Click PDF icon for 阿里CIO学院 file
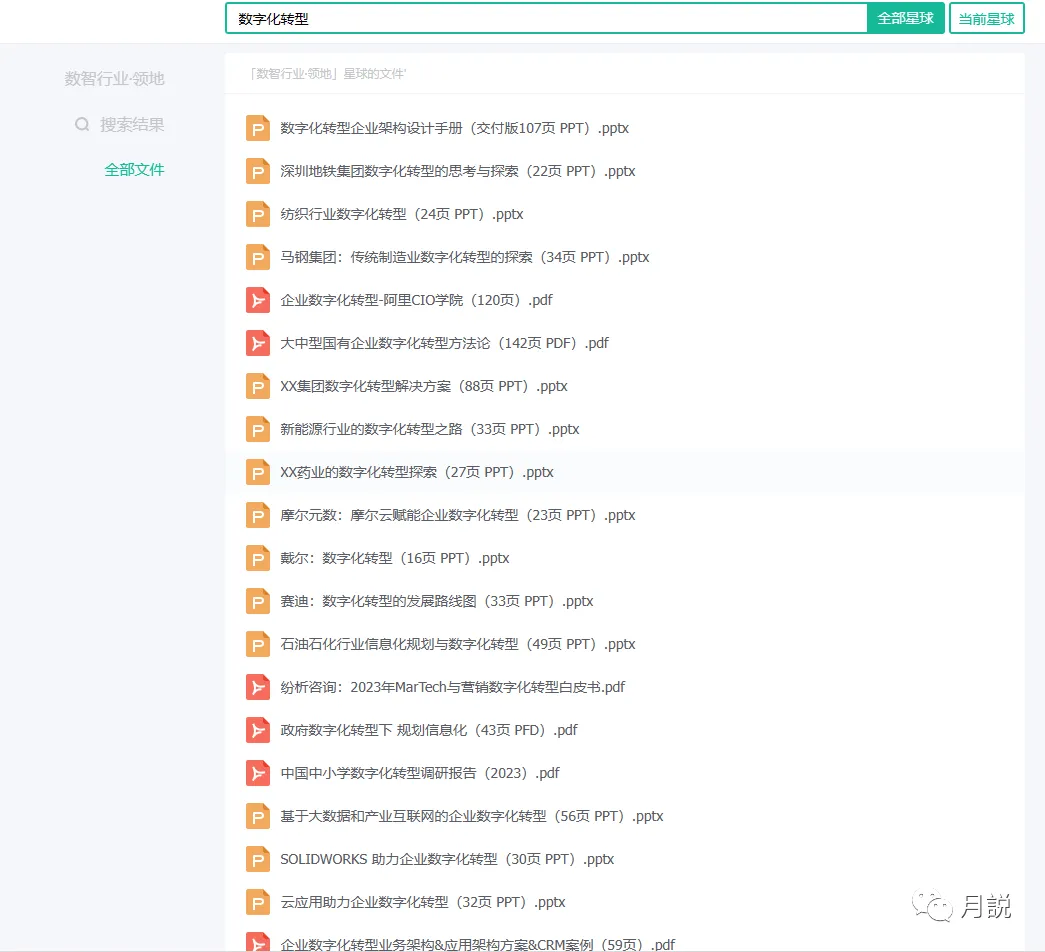 tap(258, 300)
